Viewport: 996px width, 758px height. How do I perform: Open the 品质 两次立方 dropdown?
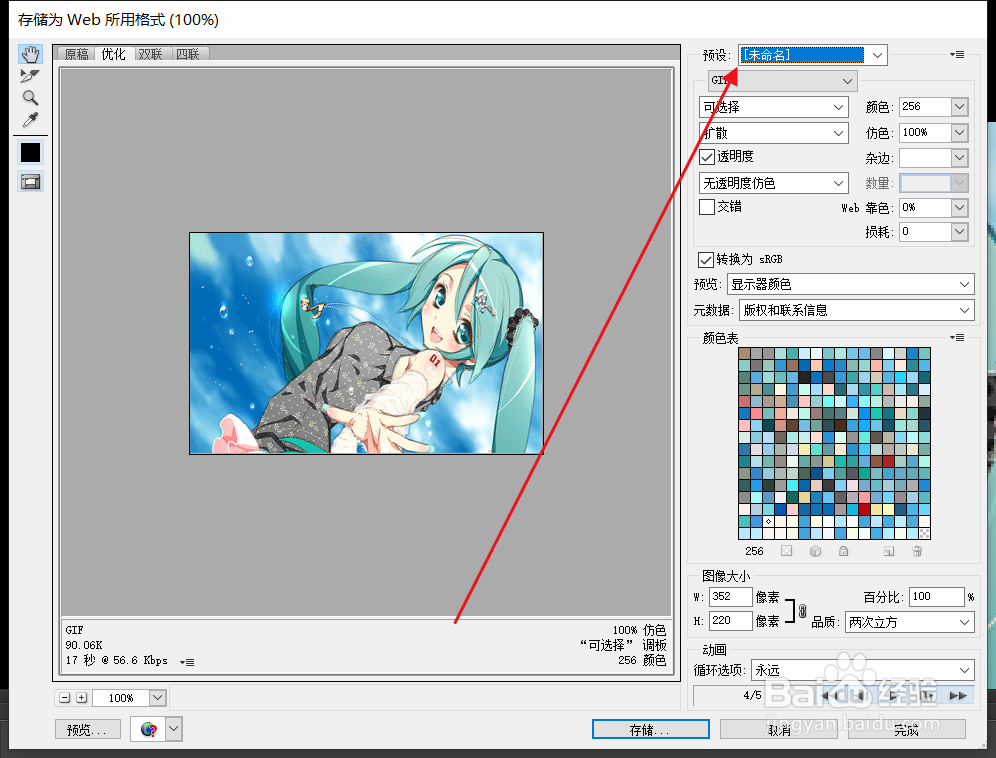click(910, 622)
